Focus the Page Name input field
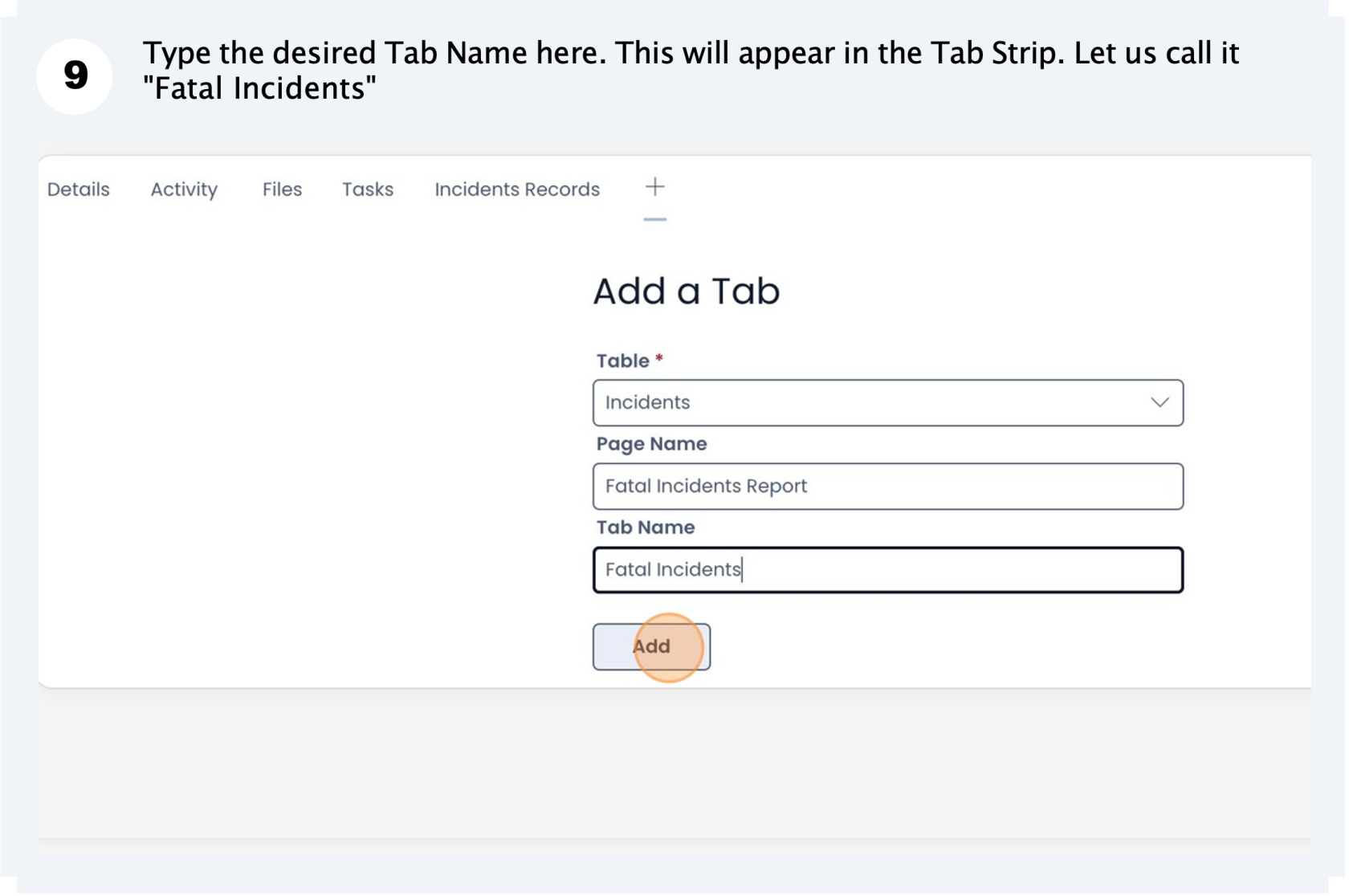 pyautogui.click(x=888, y=487)
